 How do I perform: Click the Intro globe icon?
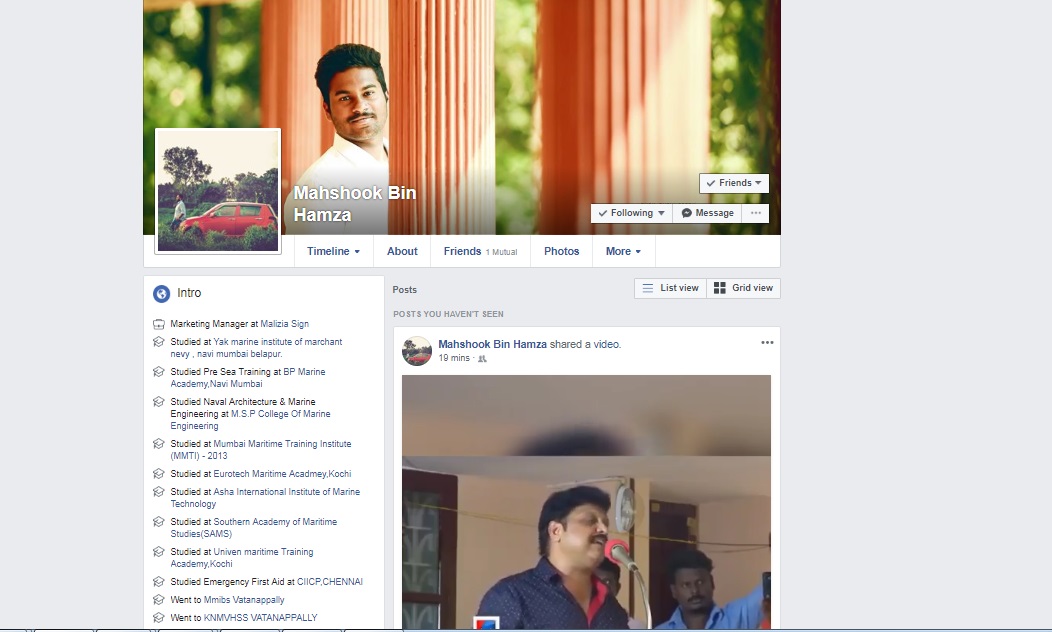(x=161, y=293)
